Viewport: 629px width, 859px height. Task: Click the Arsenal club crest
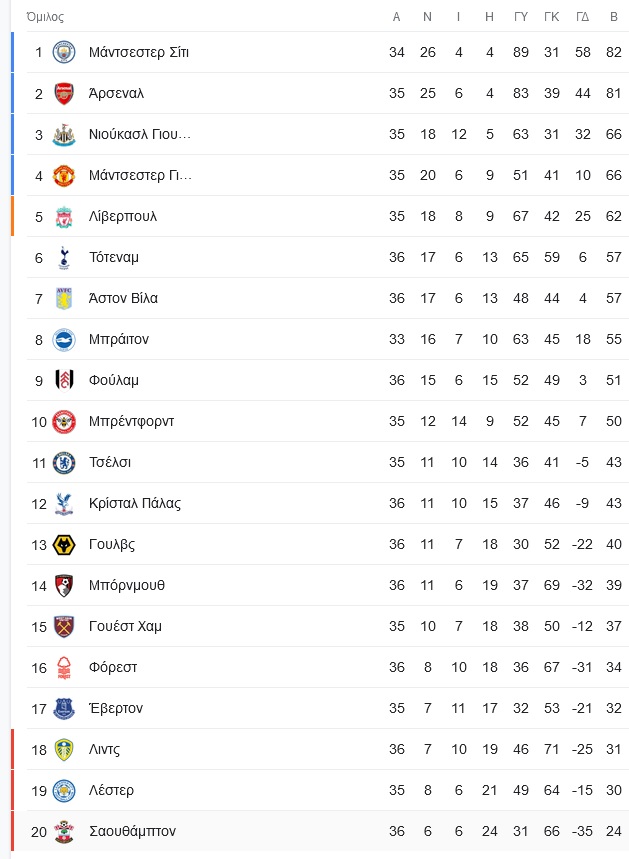(x=64, y=93)
